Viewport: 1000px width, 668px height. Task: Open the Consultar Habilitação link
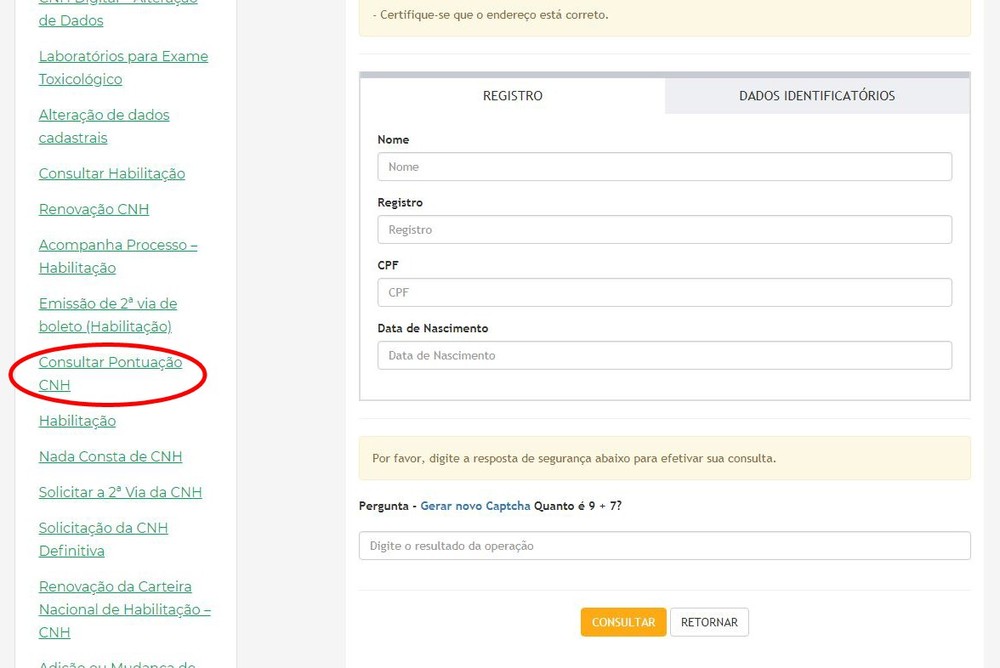click(111, 173)
